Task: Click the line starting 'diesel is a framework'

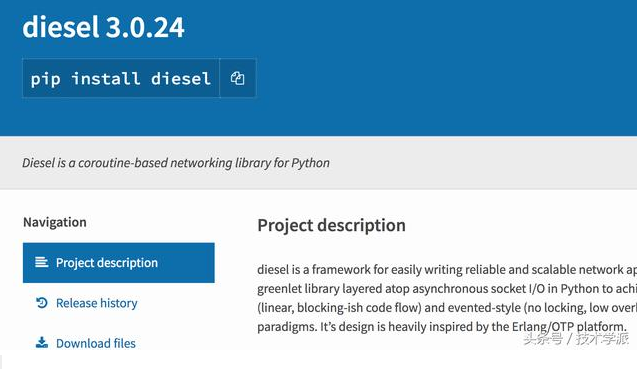Action: click(447, 269)
